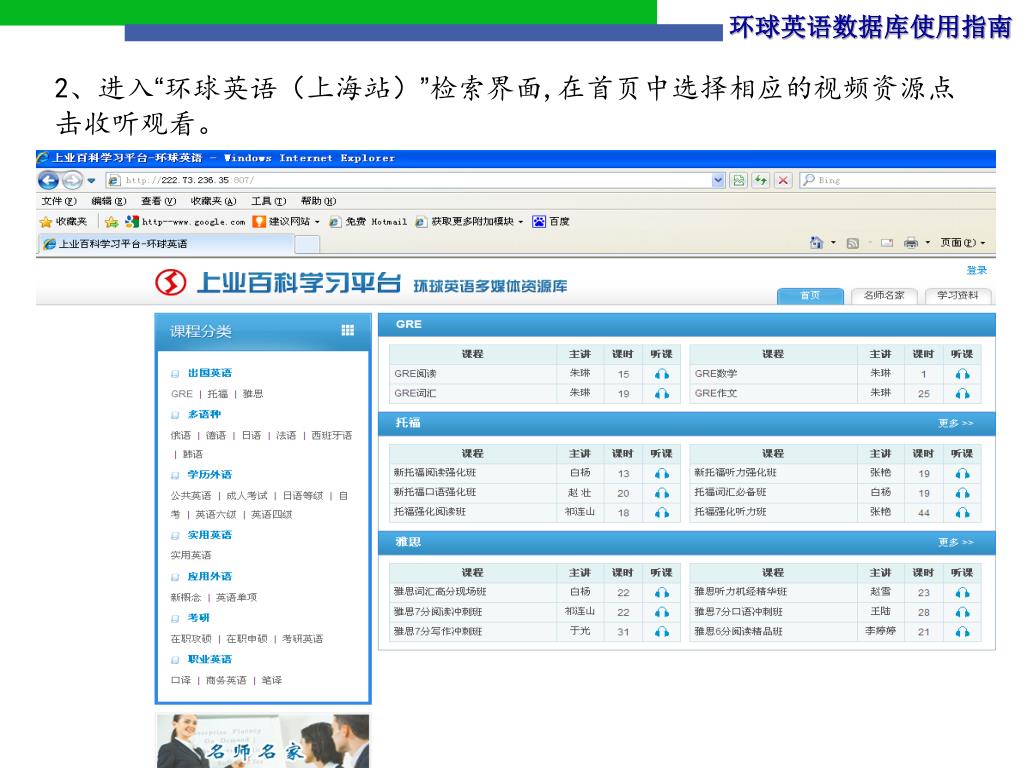Click headphone icon for GRE数学 course
1024x768 pixels.
coord(962,374)
